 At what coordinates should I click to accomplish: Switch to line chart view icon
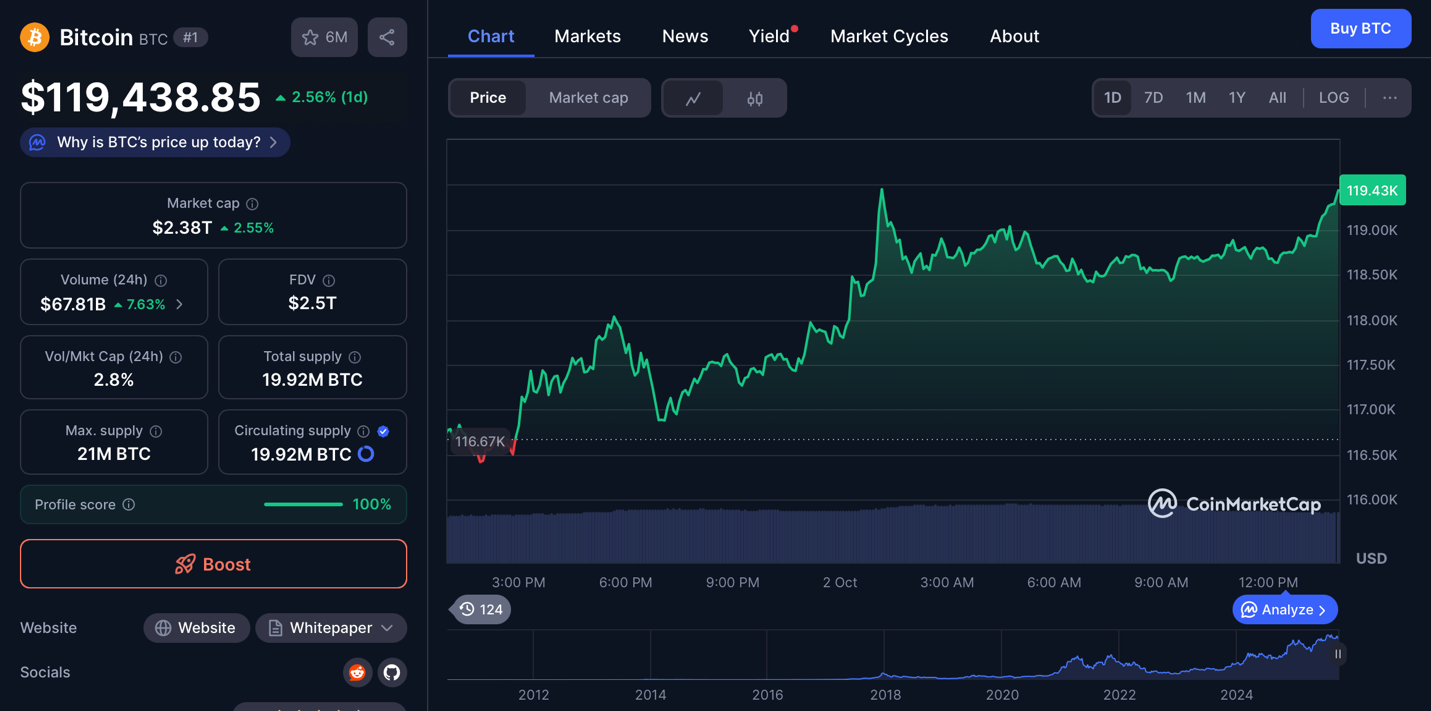click(x=693, y=98)
